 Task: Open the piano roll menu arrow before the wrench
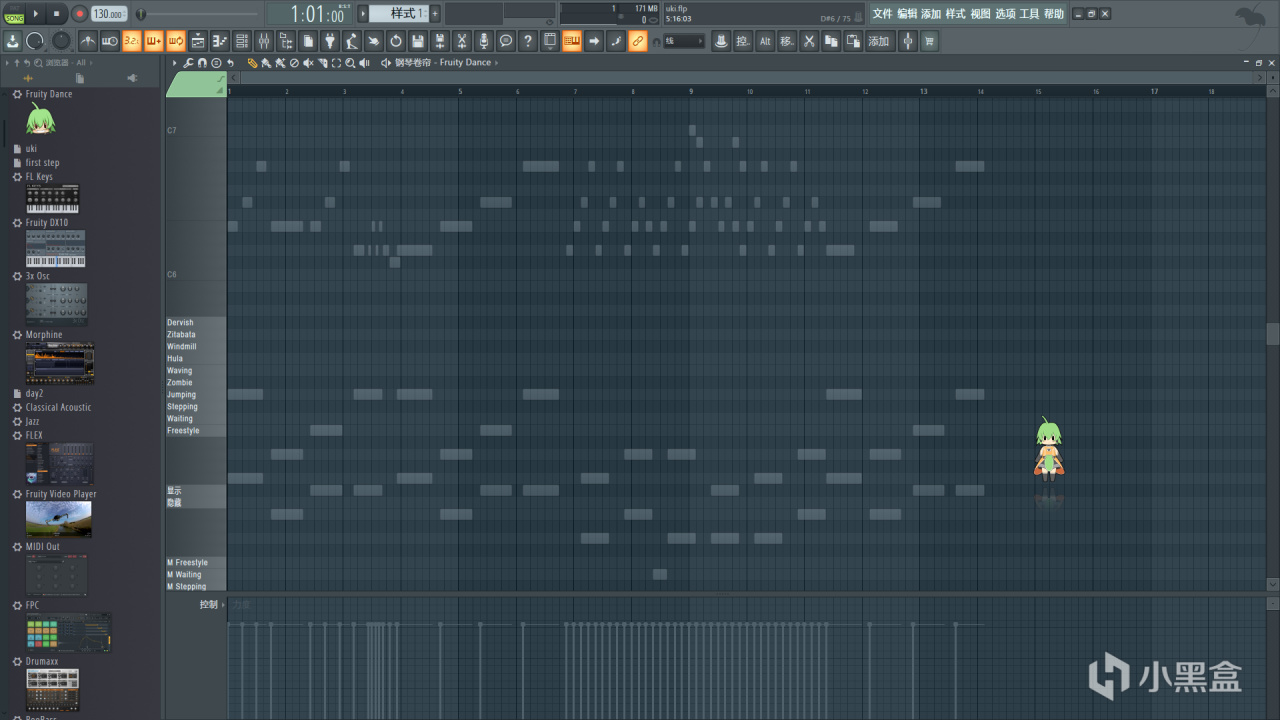tap(175, 63)
